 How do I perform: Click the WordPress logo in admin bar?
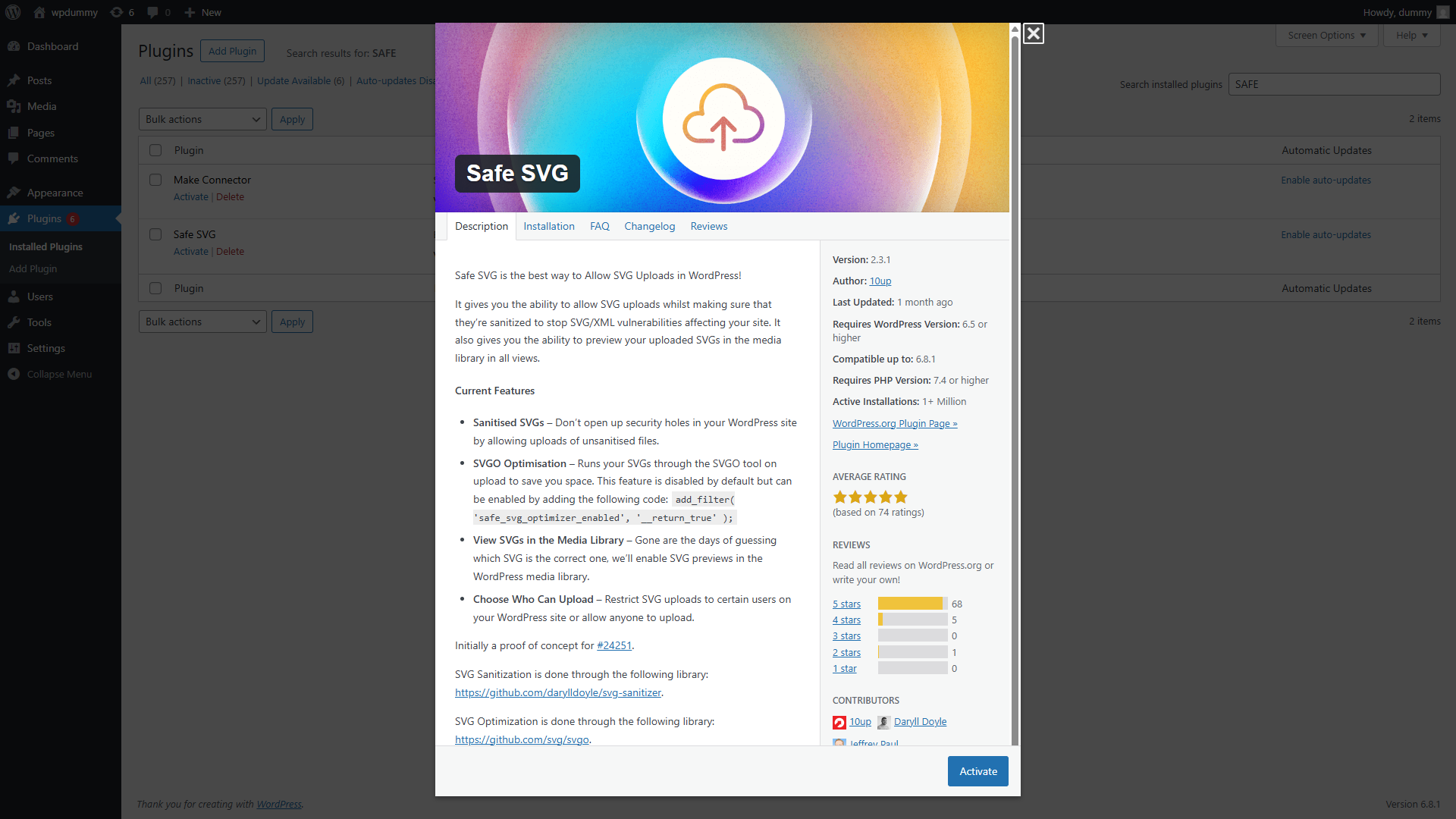tap(14, 12)
